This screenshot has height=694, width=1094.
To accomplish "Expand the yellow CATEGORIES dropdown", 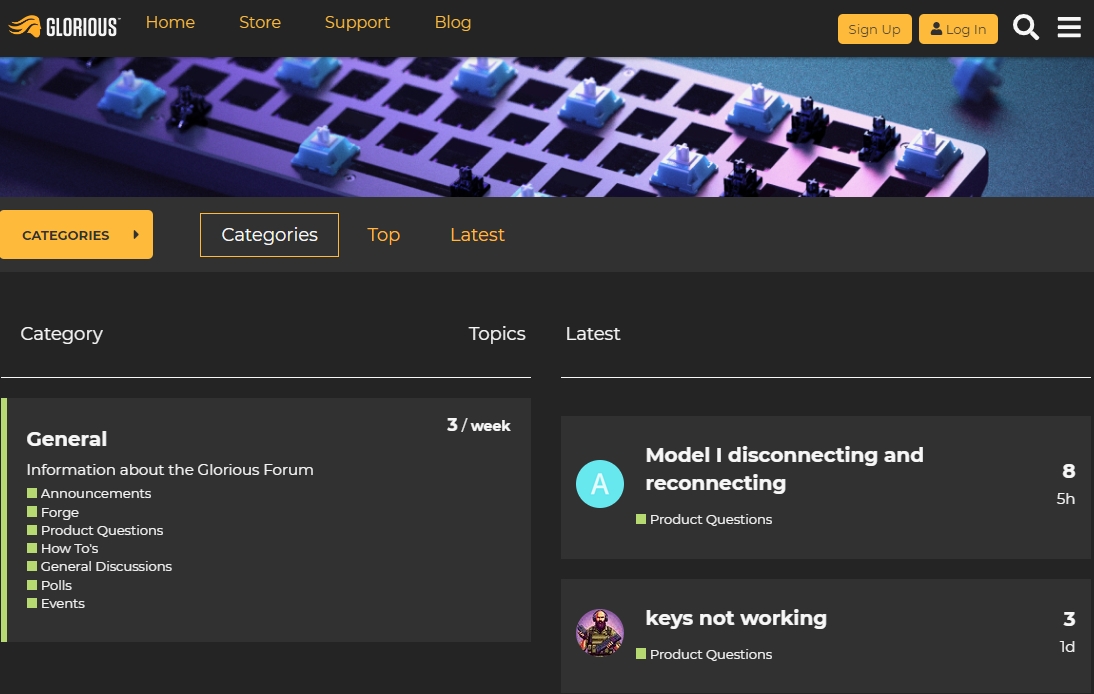I will click(76, 235).
